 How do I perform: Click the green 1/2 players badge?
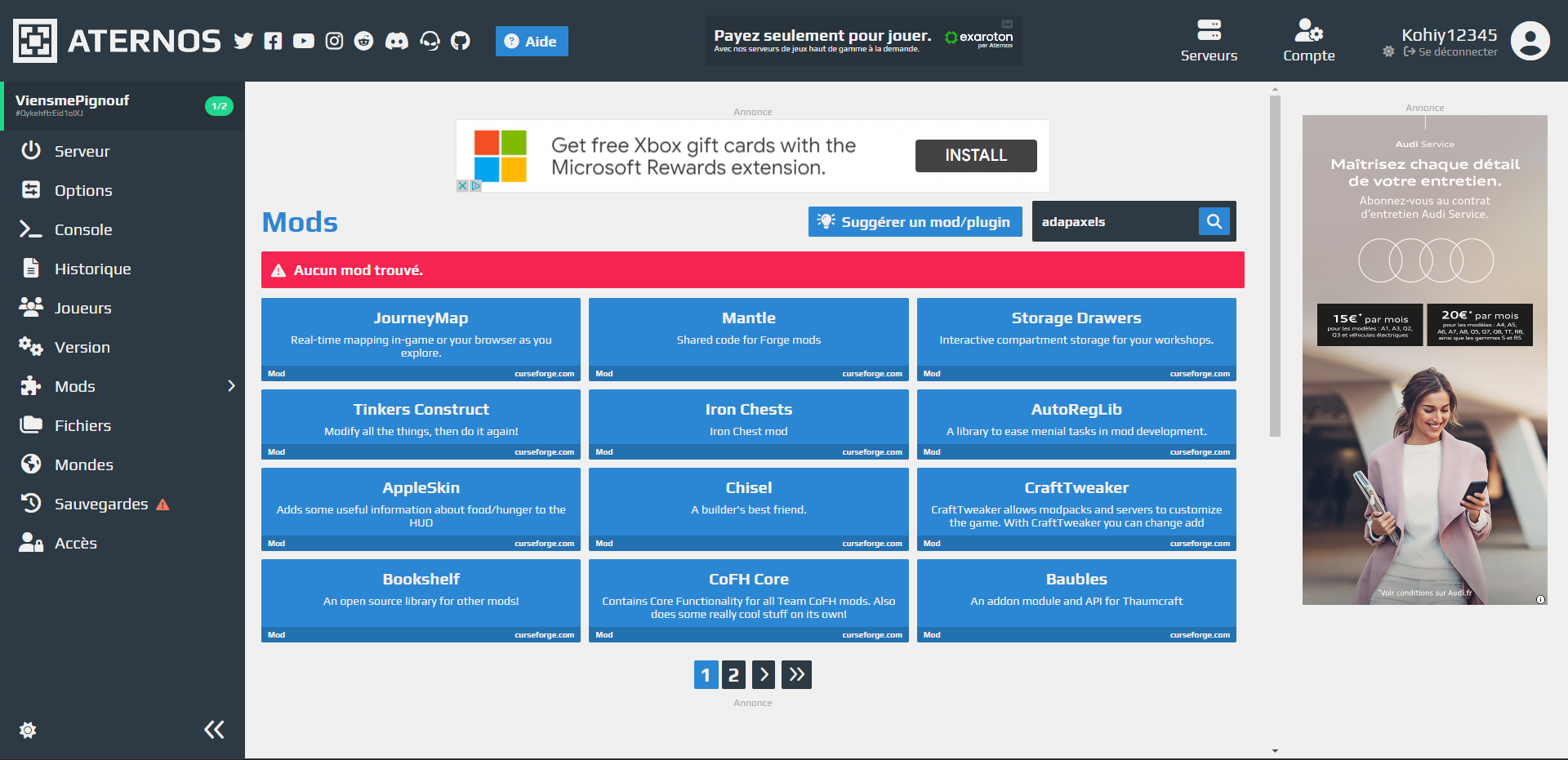[219, 106]
